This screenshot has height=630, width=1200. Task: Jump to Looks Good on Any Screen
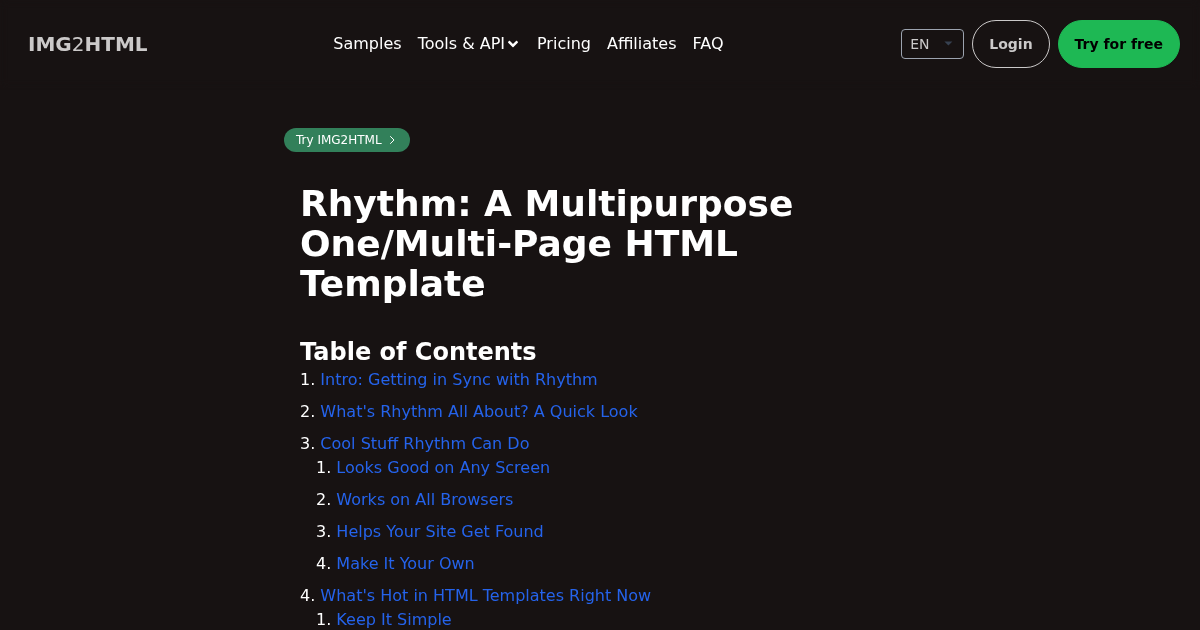pyautogui.click(x=442, y=468)
